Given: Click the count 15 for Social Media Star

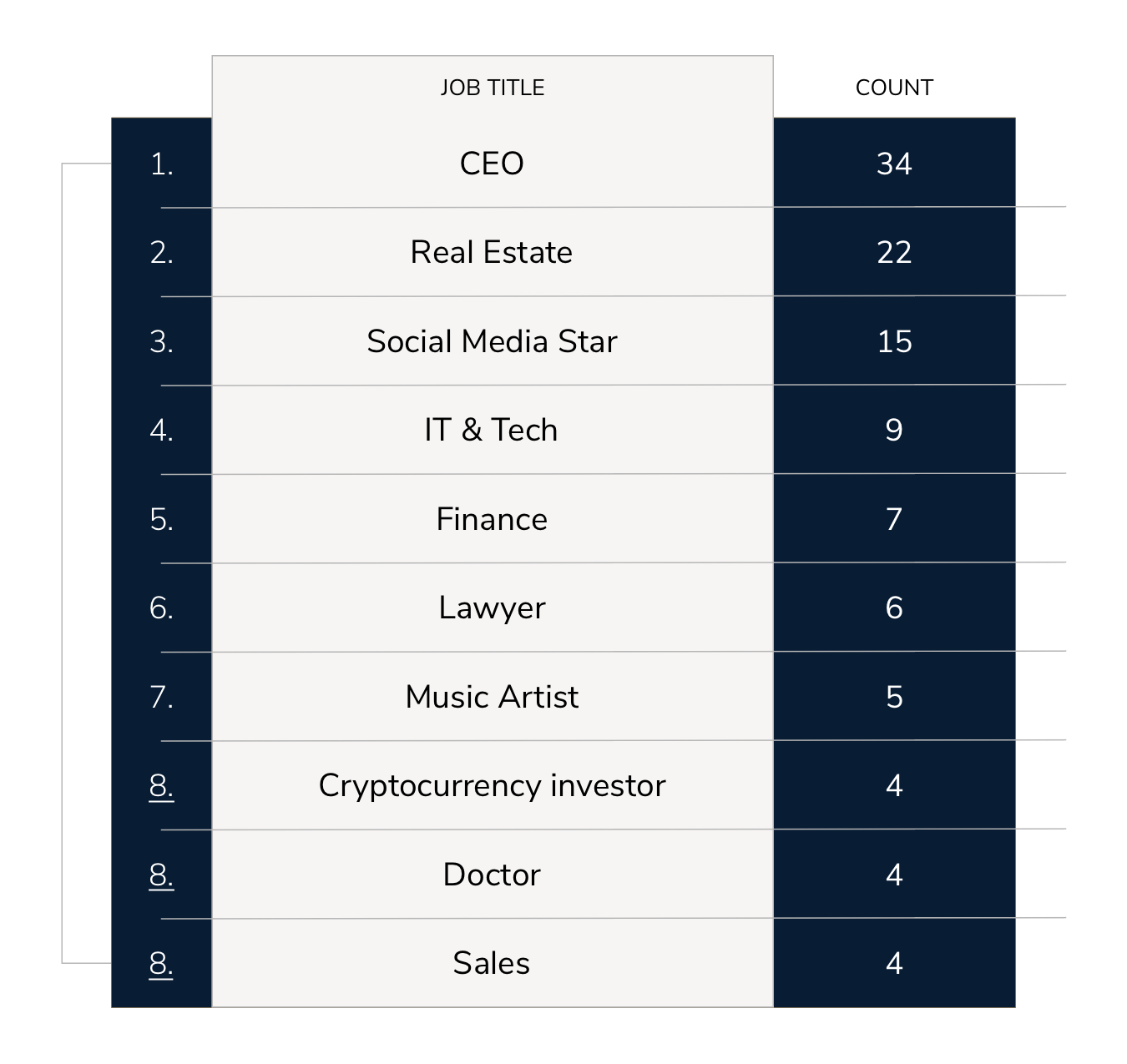Looking at the screenshot, I should click(x=894, y=341).
